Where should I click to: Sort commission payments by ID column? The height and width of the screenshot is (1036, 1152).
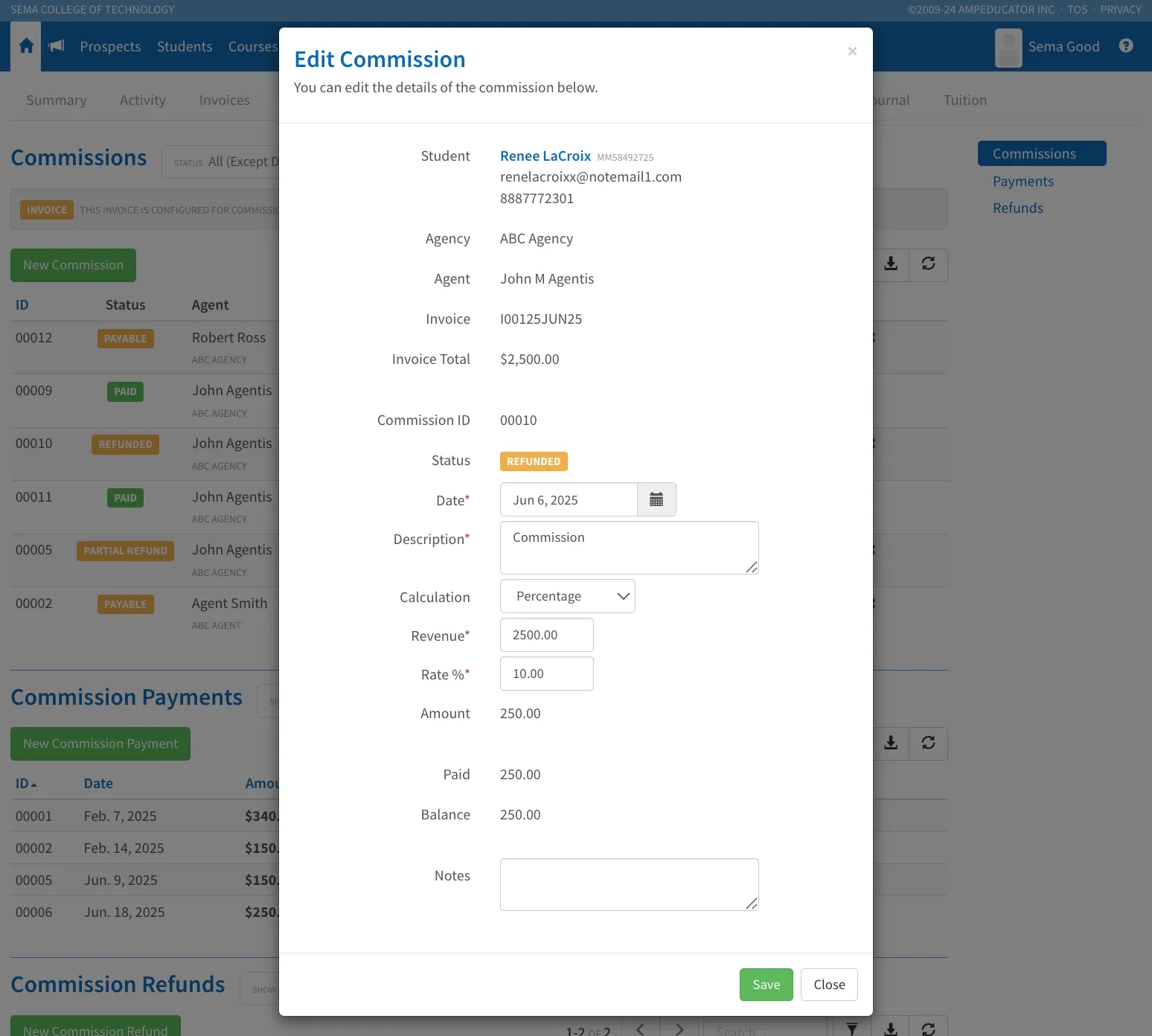(x=26, y=784)
